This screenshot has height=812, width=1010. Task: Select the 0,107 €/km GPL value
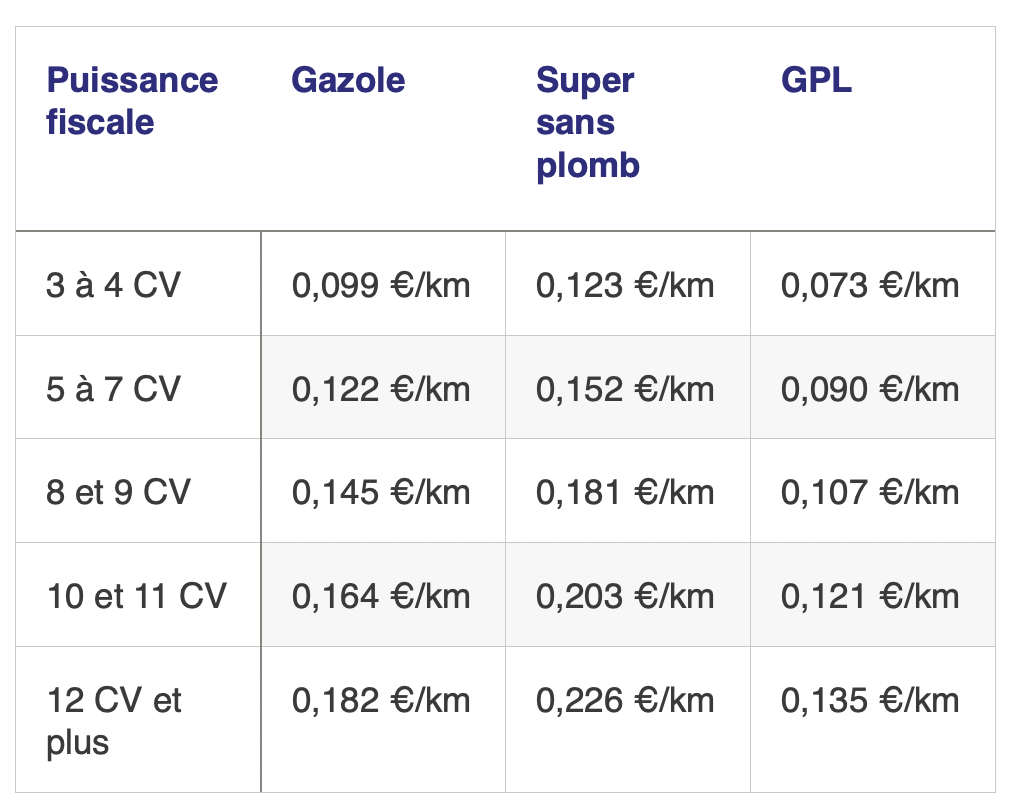(870, 493)
